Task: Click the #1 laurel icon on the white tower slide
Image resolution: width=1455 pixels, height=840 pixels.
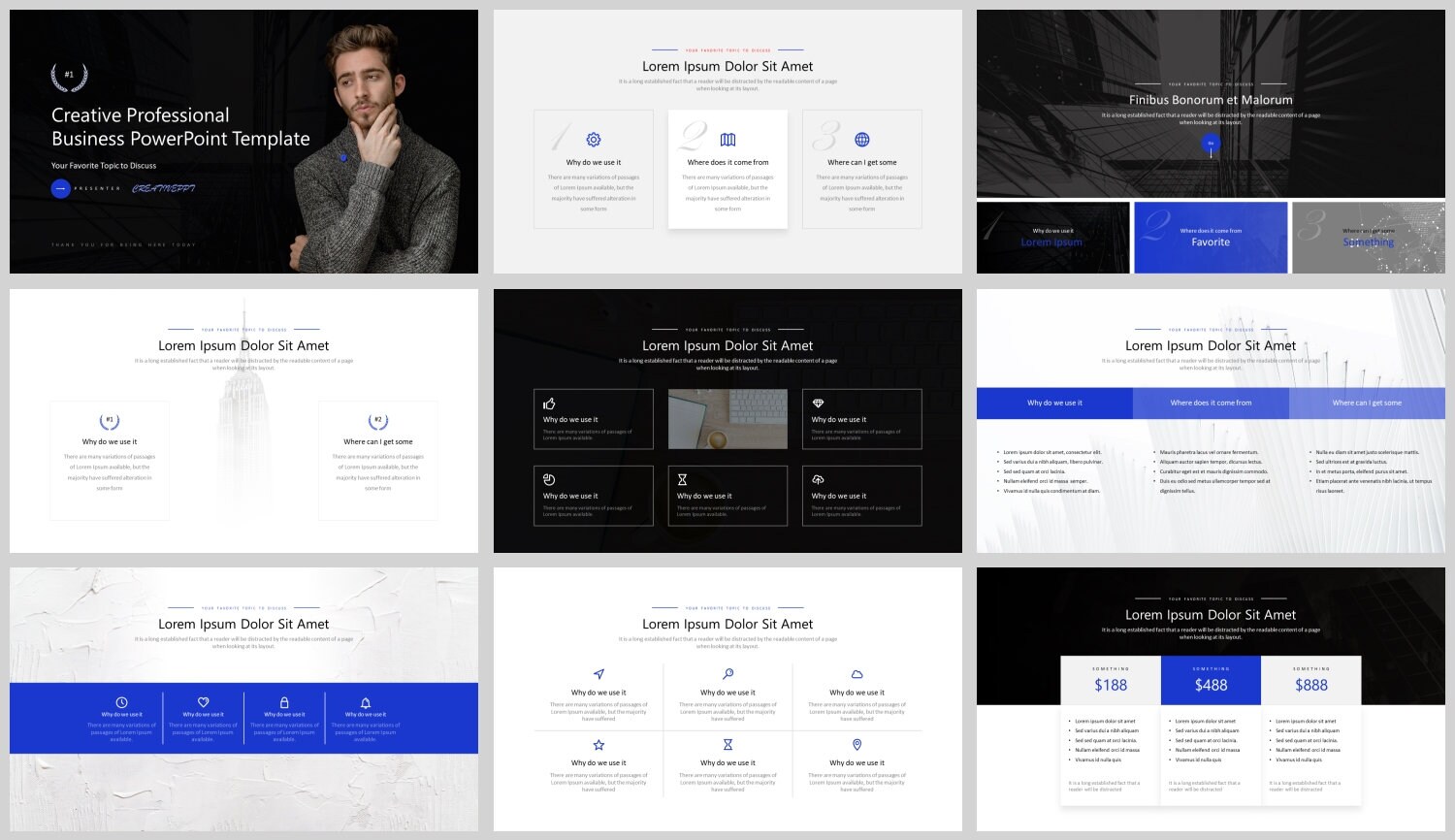Action: coord(110,421)
